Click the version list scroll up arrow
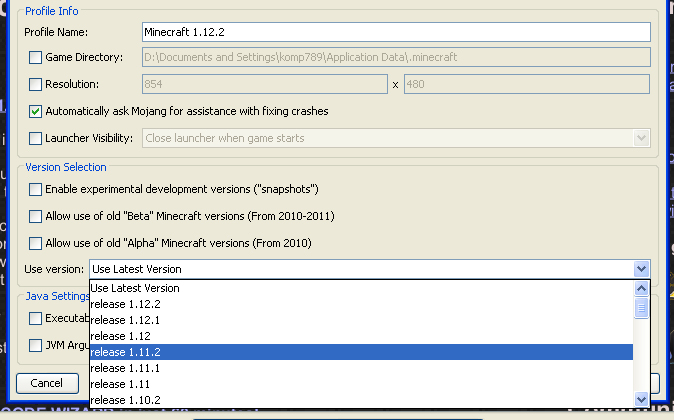The height and width of the screenshot is (420, 674). coord(641,288)
